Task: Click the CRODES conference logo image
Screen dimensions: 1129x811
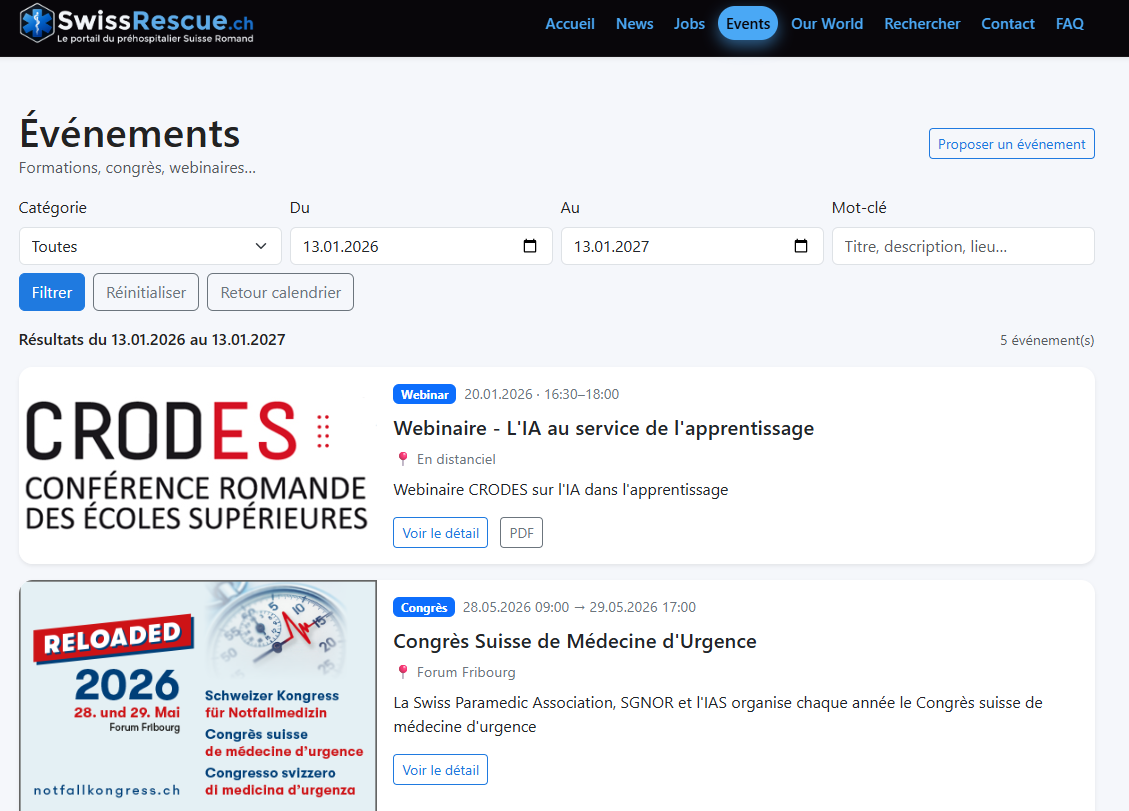Action: 197,466
